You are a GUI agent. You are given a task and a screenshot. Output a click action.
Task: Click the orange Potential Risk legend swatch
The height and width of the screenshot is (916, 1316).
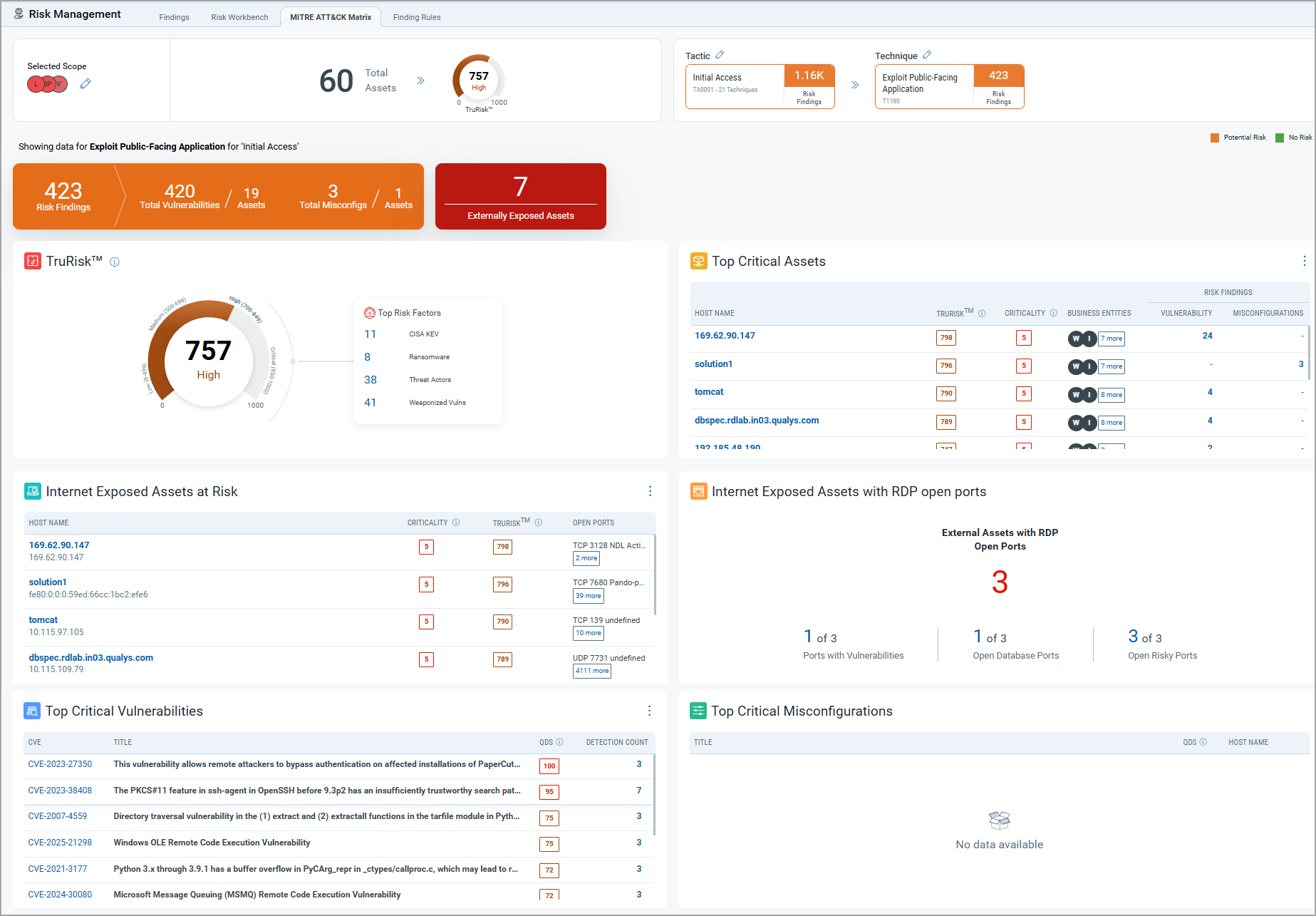[x=1215, y=138]
